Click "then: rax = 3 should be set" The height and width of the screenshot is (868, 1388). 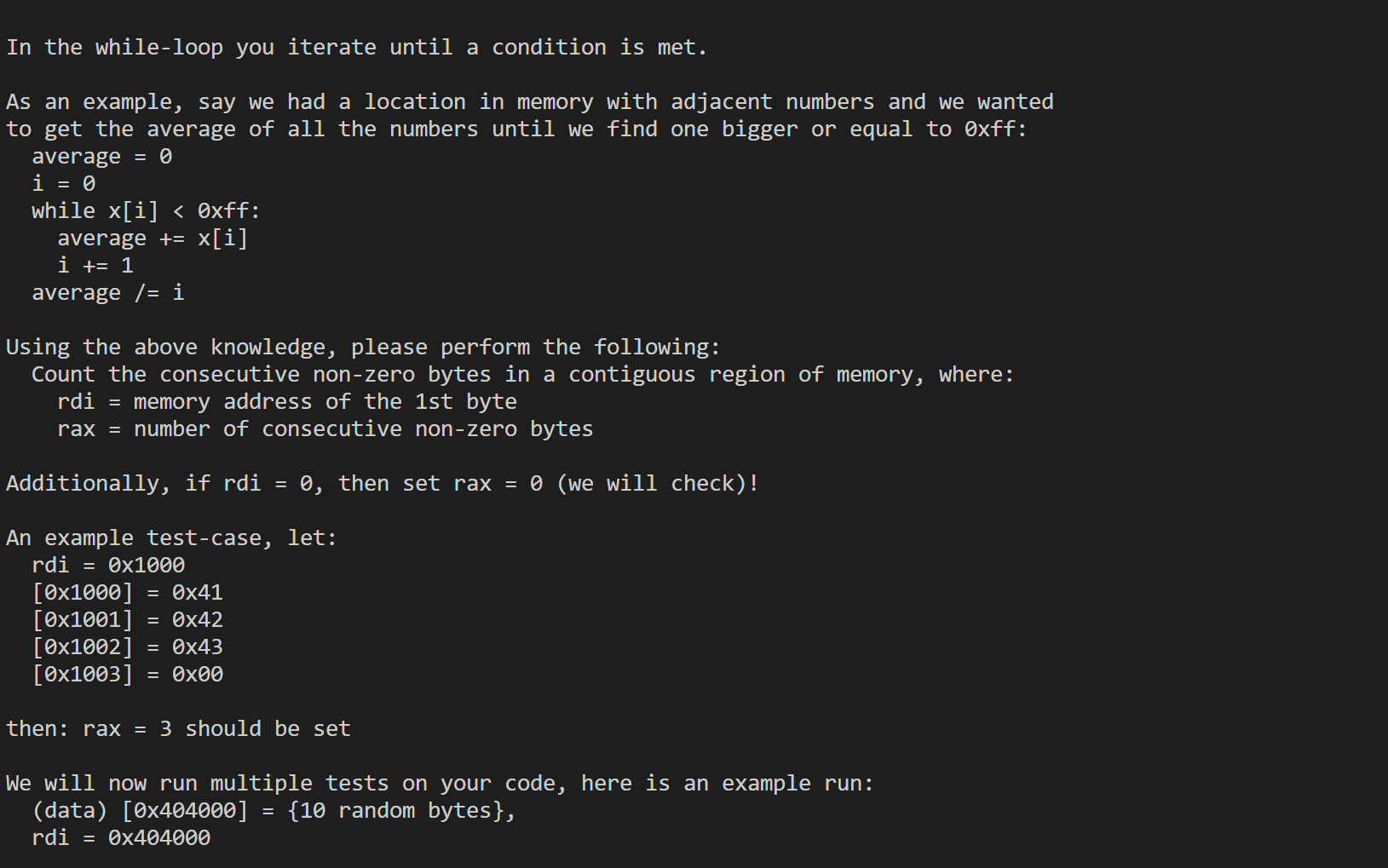(178, 729)
